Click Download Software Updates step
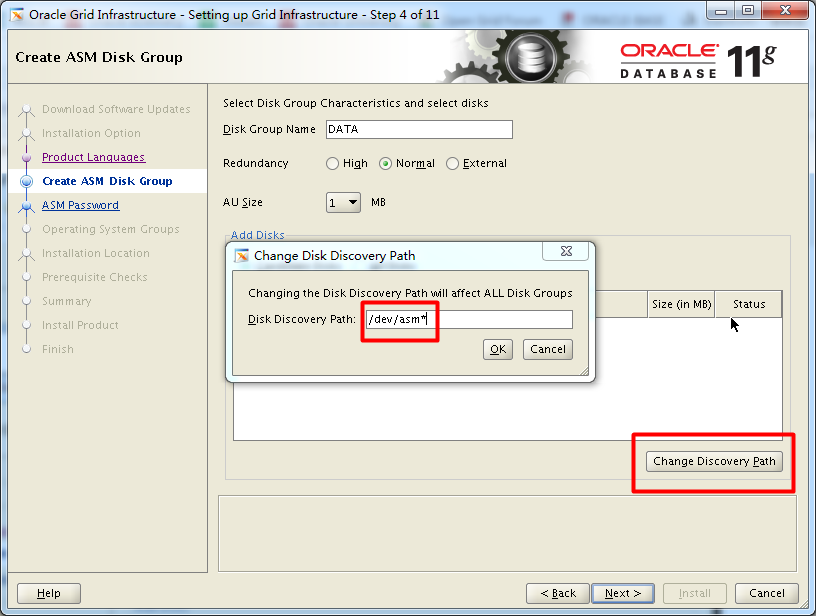The width and height of the screenshot is (816, 616). [116, 109]
